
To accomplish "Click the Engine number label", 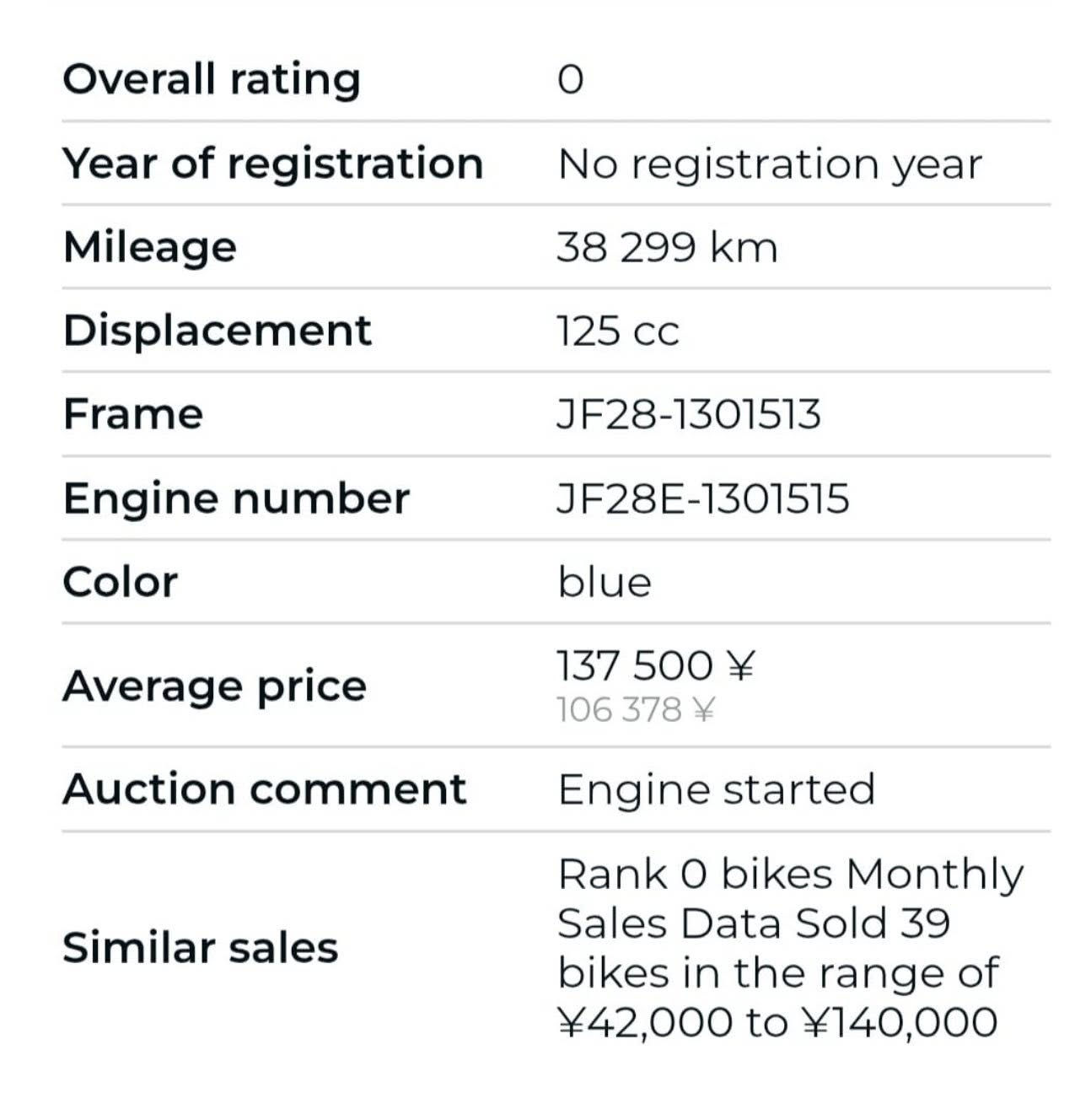I will point(236,498).
